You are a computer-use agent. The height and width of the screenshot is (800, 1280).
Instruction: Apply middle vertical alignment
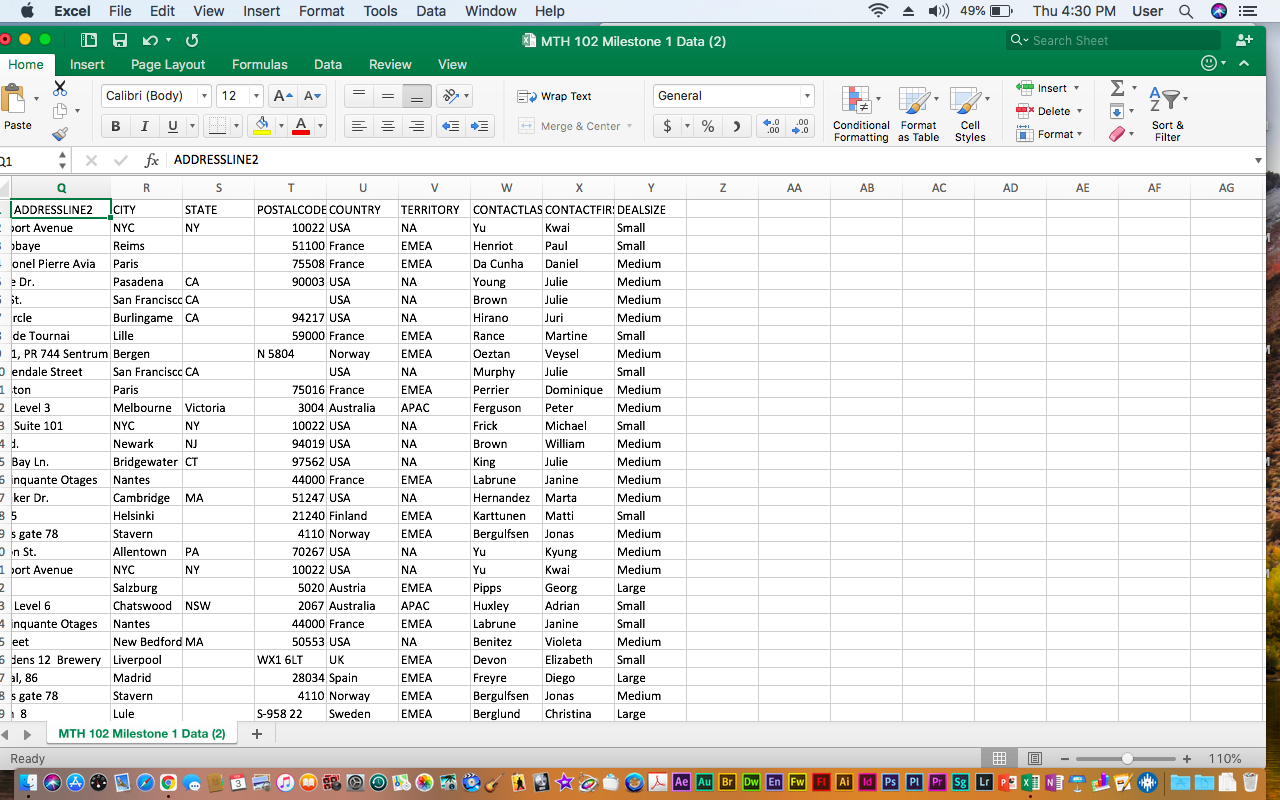coord(388,96)
